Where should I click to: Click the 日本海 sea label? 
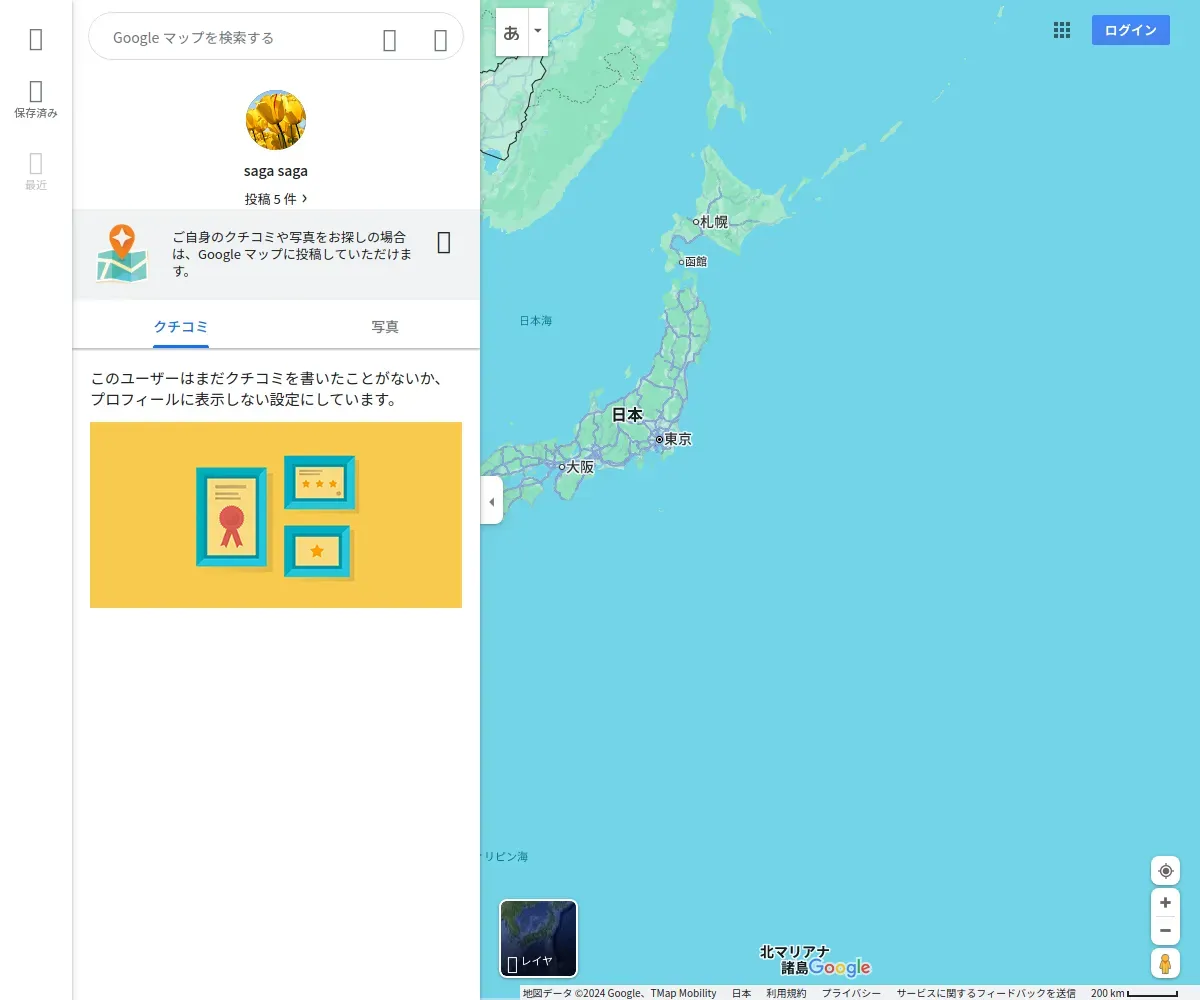point(536,321)
